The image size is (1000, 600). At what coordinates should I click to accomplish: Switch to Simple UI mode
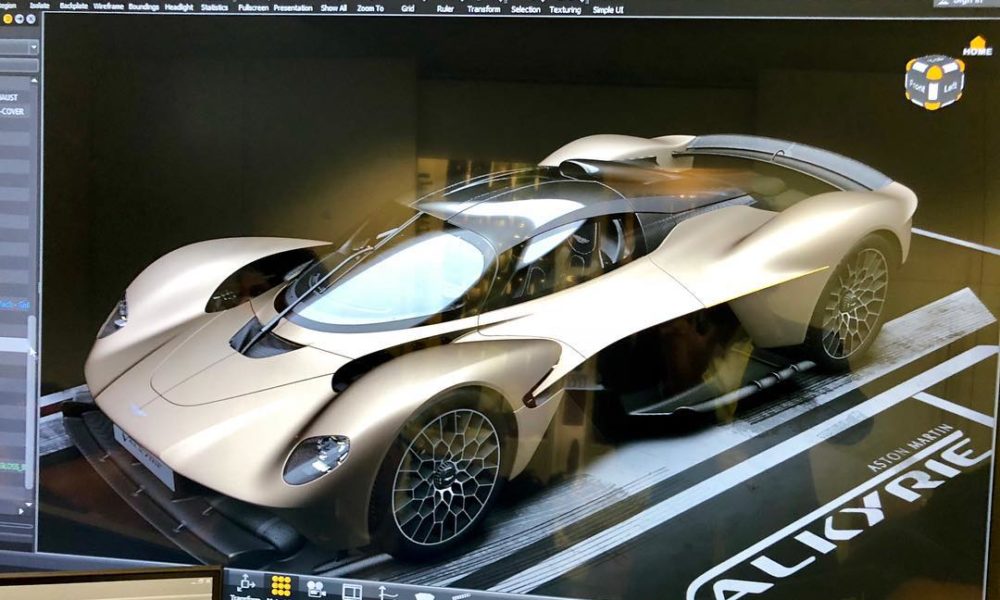pyautogui.click(x=608, y=9)
